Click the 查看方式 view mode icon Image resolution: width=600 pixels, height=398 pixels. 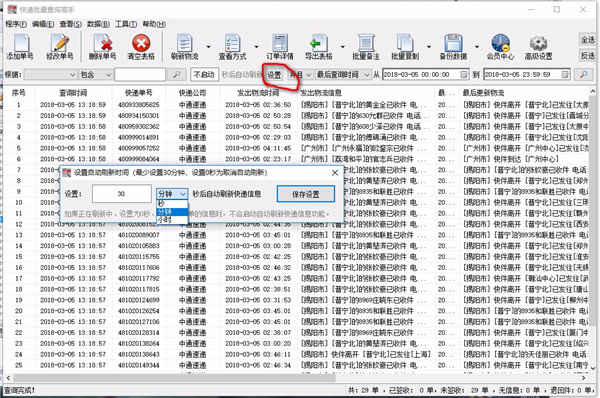pos(232,46)
